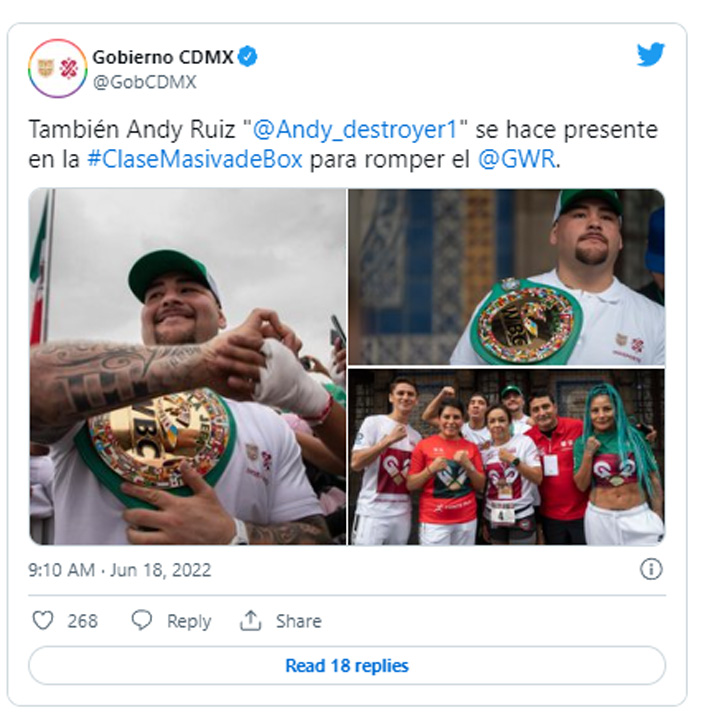The height and width of the screenshot is (720, 702).
Task: Open the 9:10 AM Jun 18, 2022 timestamp
Action: point(120,570)
